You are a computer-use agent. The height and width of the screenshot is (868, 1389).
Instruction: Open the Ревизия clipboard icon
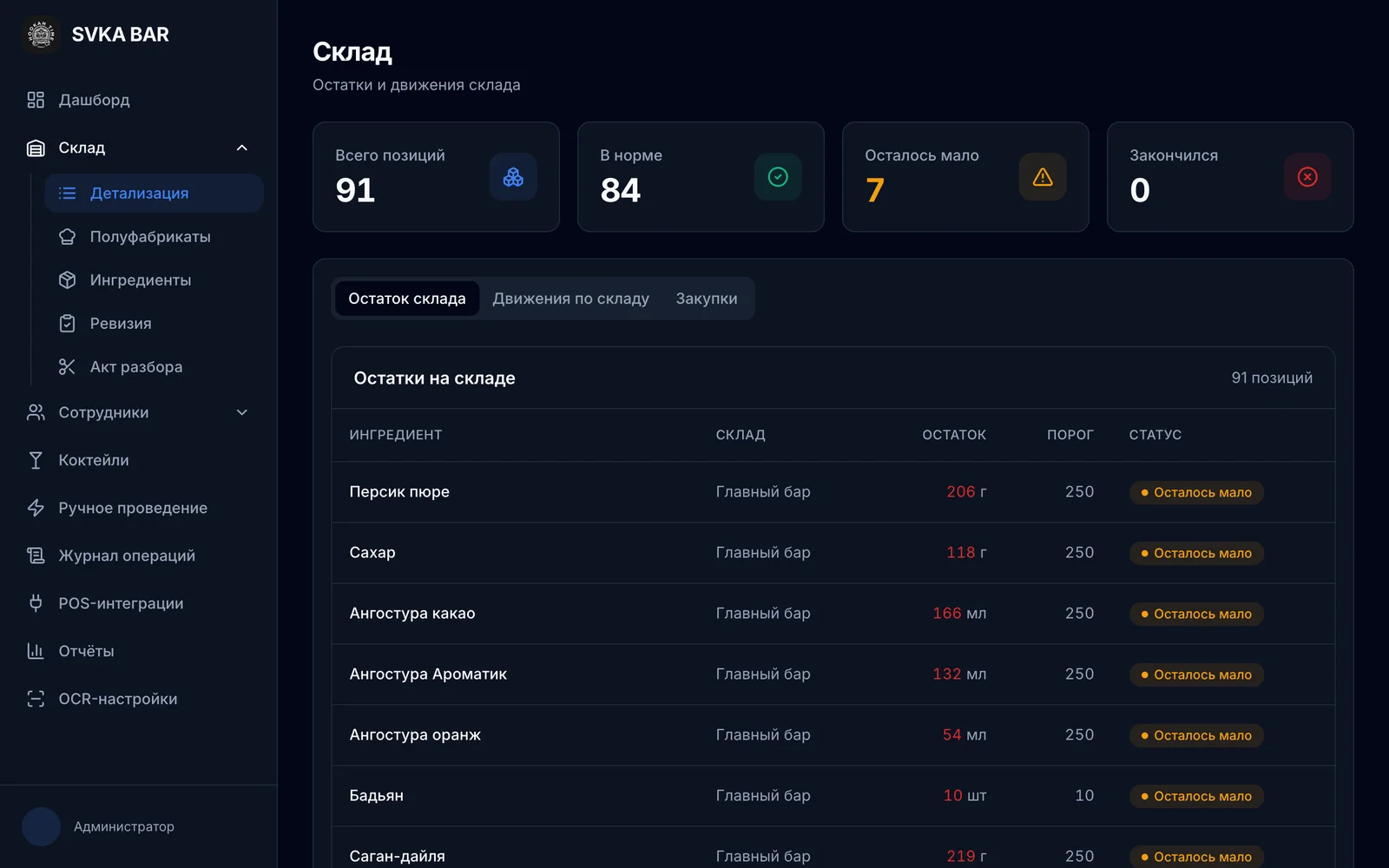tap(67, 324)
